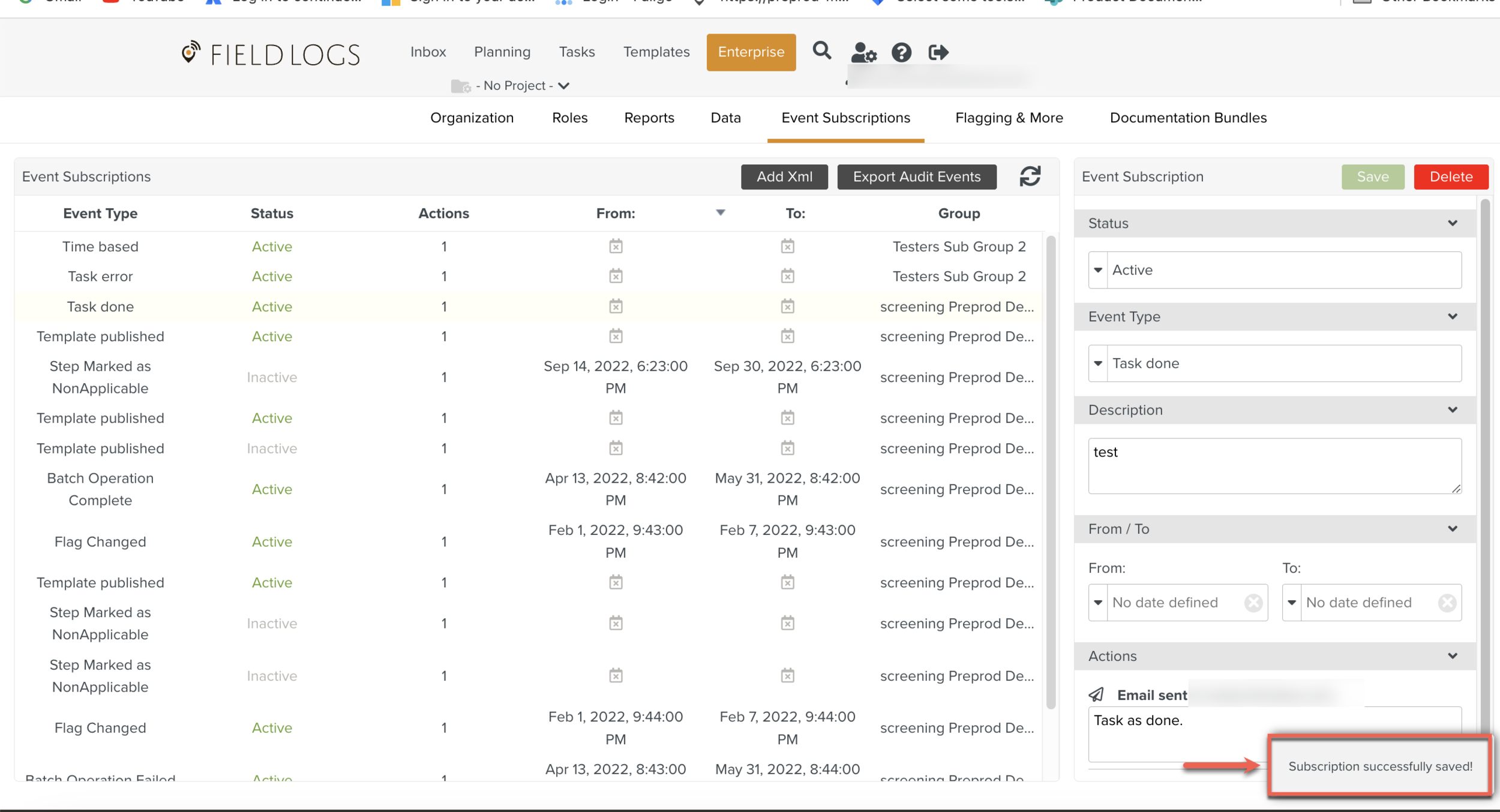
Task: Delete the event subscription
Action: (x=1451, y=176)
